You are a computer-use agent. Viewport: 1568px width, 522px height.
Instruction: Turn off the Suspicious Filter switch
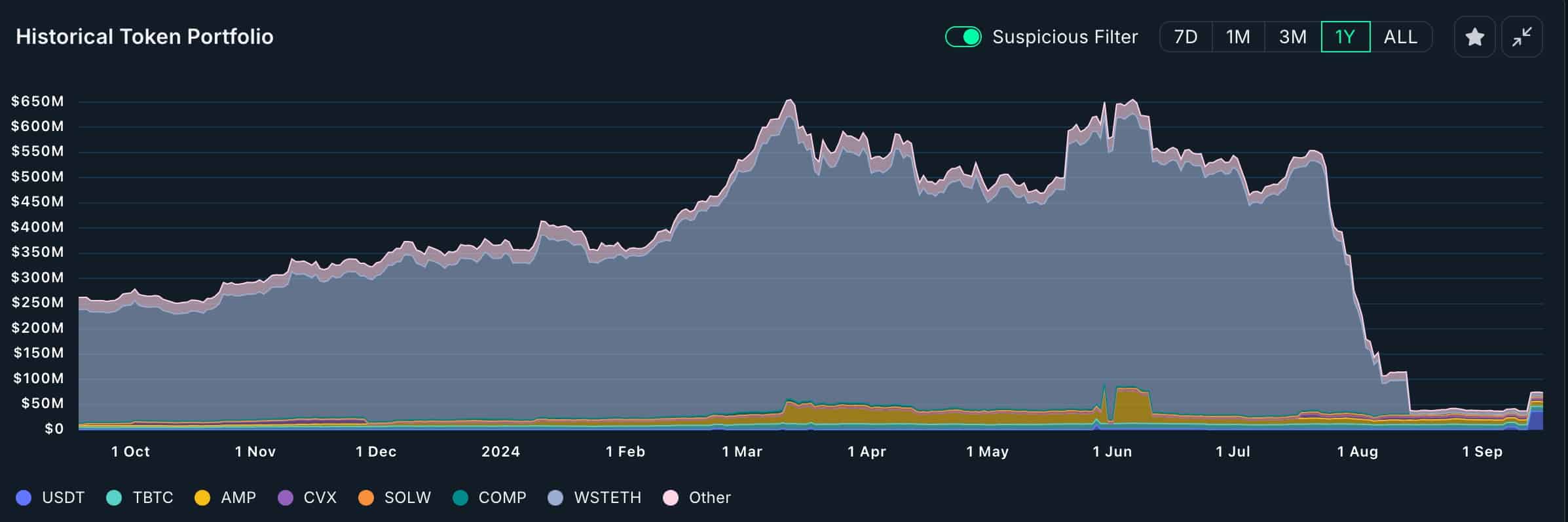pos(963,37)
